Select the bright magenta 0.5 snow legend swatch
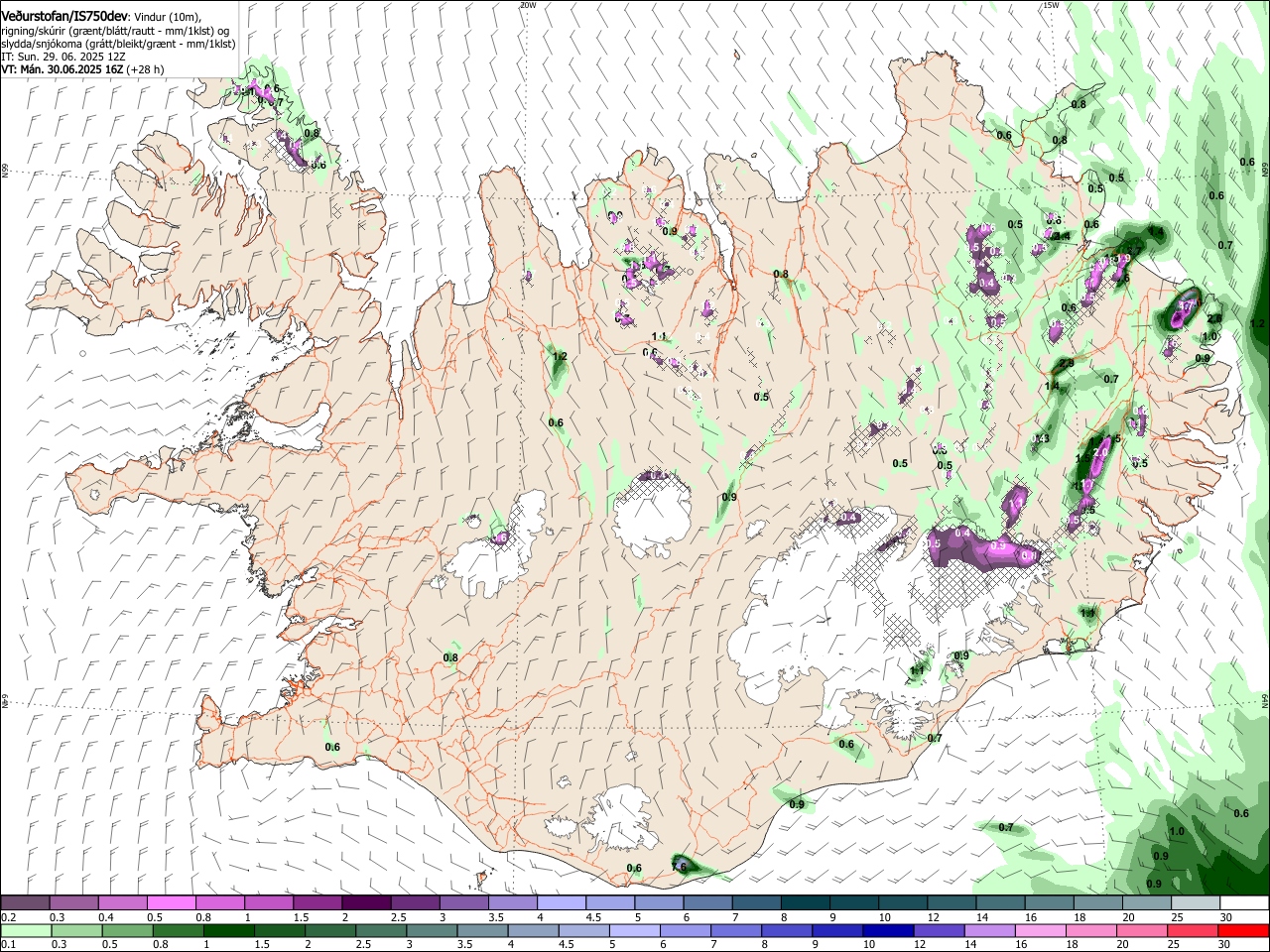The height and width of the screenshot is (952, 1270). click(171, 903)
